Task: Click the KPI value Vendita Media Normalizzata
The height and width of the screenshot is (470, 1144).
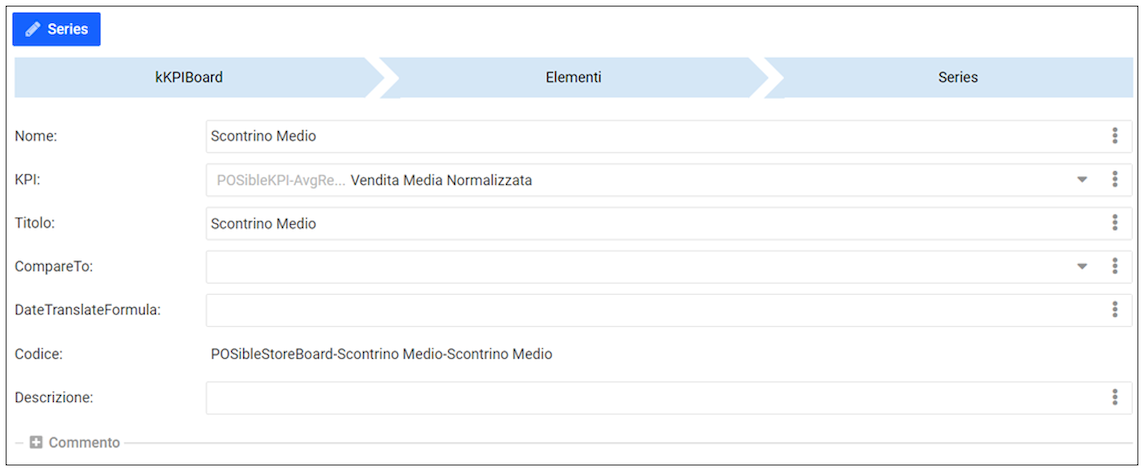Action: coord(441,181)
